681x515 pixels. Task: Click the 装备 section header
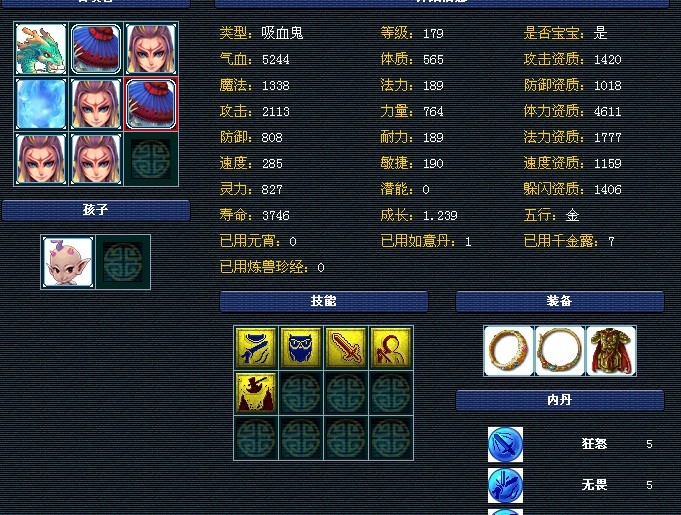pos(560,301)
